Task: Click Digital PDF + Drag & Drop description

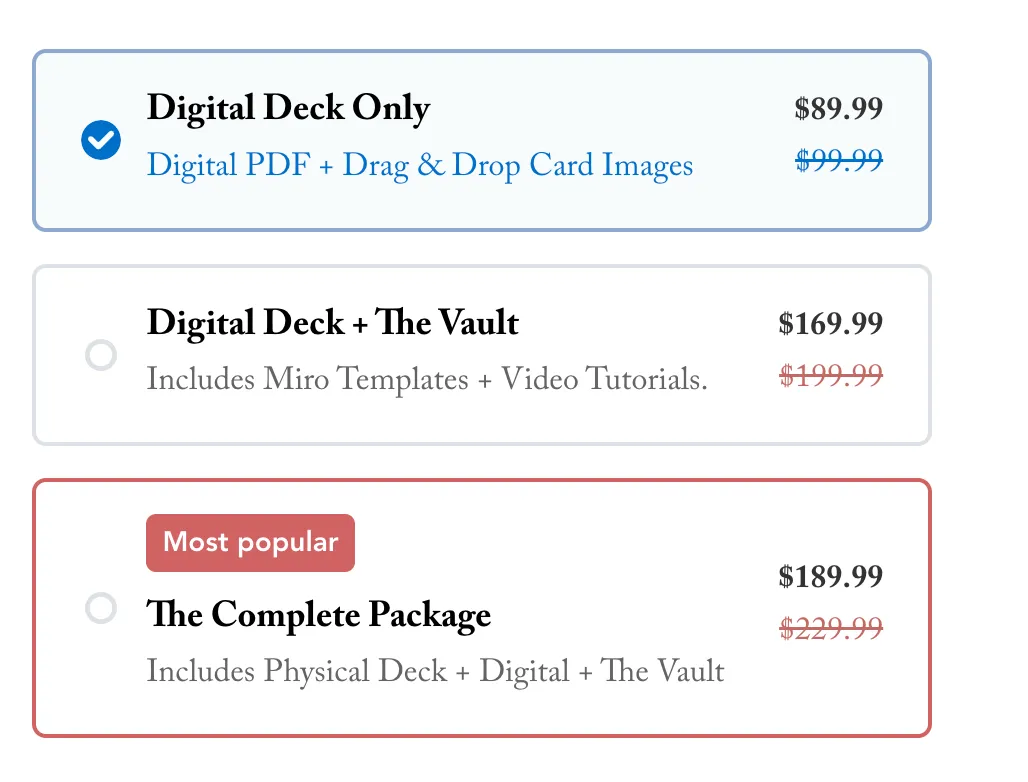Action: (420, 165)
